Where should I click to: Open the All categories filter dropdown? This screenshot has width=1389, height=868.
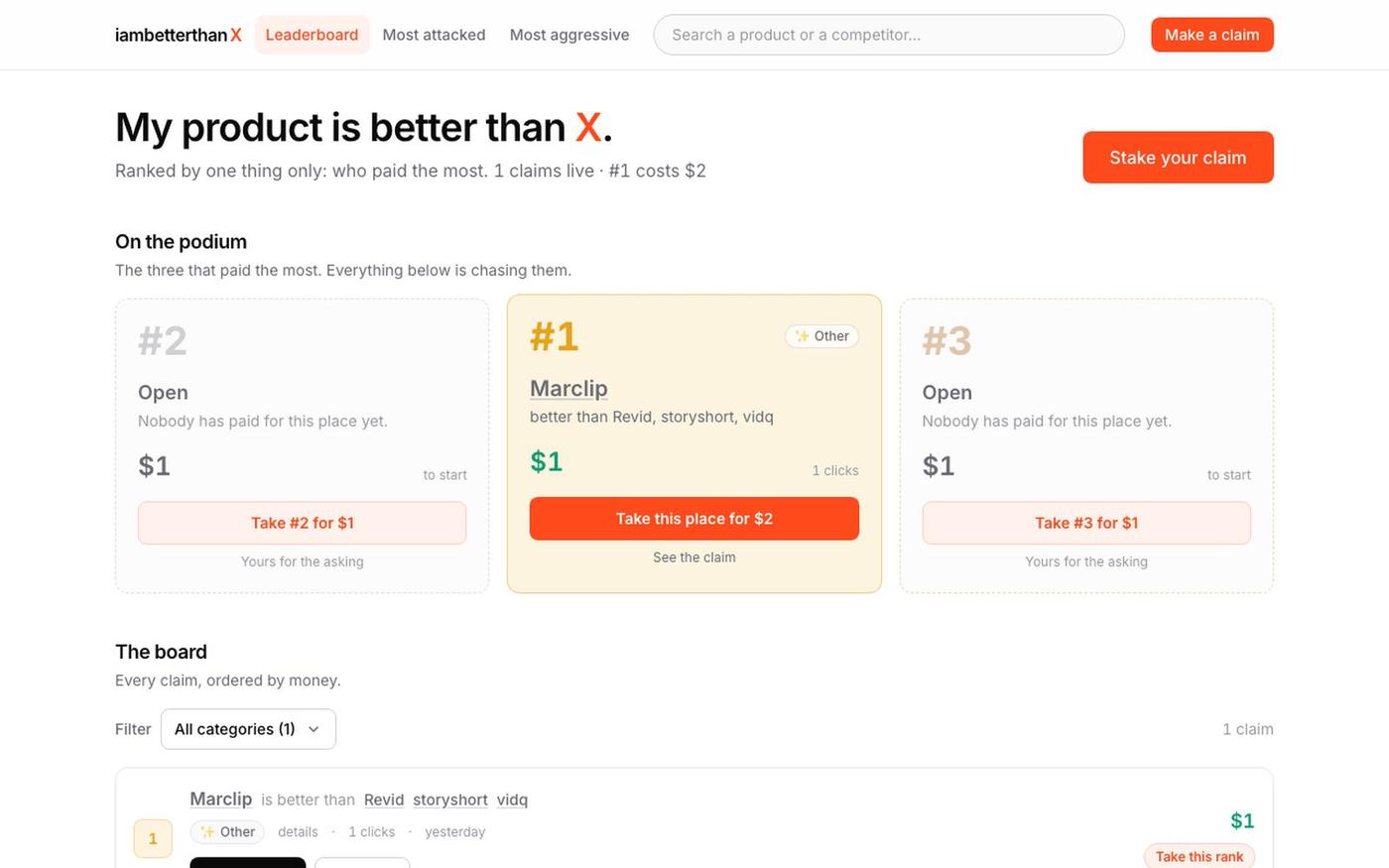[248, 729]
